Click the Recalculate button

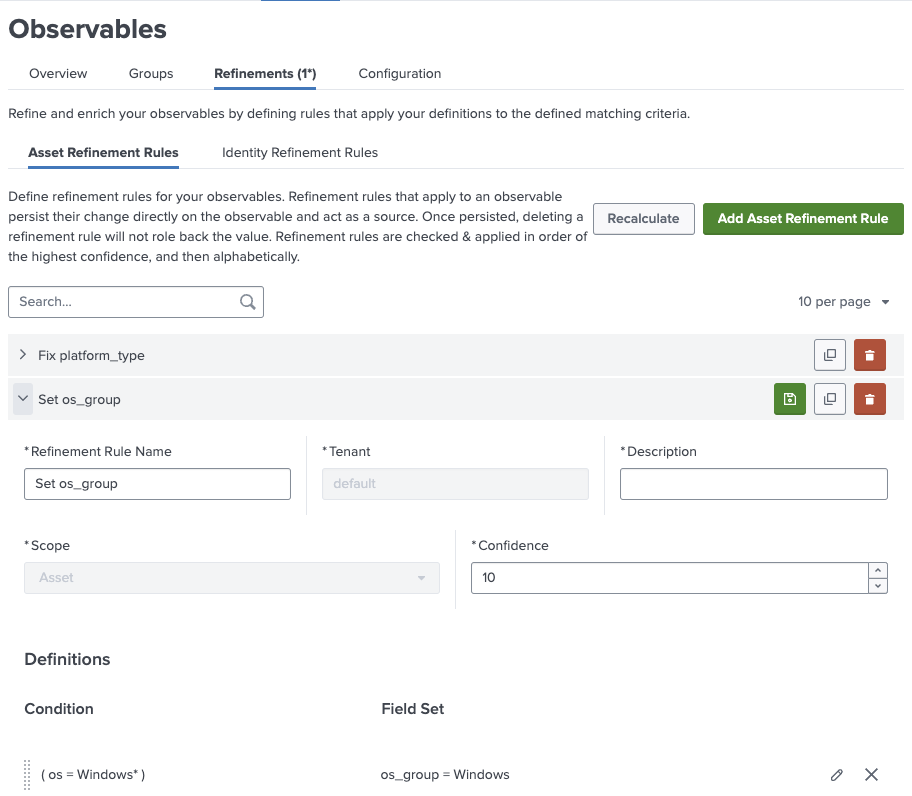pos(643,218)
